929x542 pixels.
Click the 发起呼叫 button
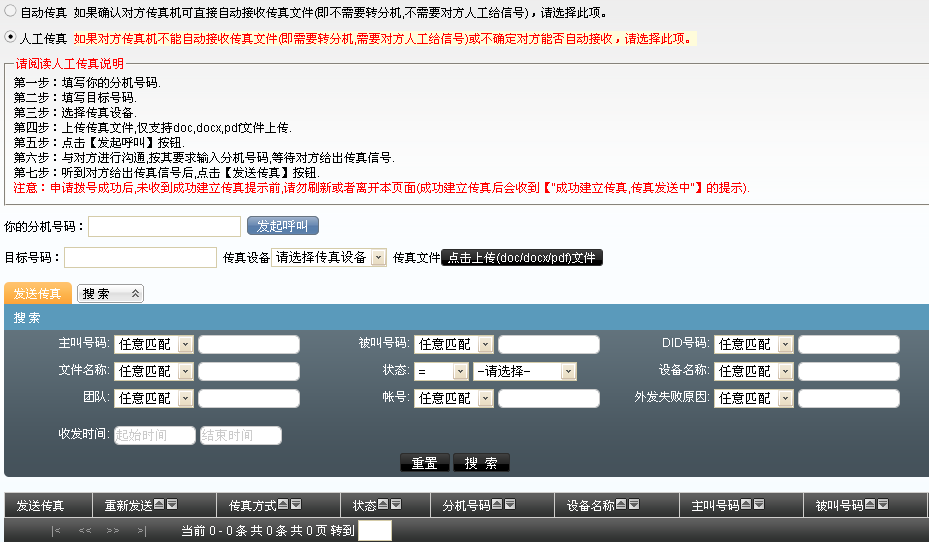[x=282, y=226]
